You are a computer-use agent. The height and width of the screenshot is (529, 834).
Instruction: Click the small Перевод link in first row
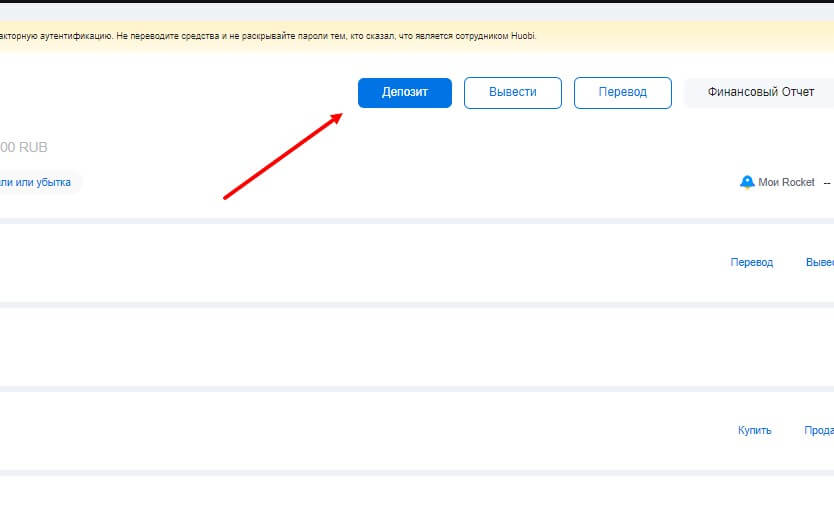751,262
